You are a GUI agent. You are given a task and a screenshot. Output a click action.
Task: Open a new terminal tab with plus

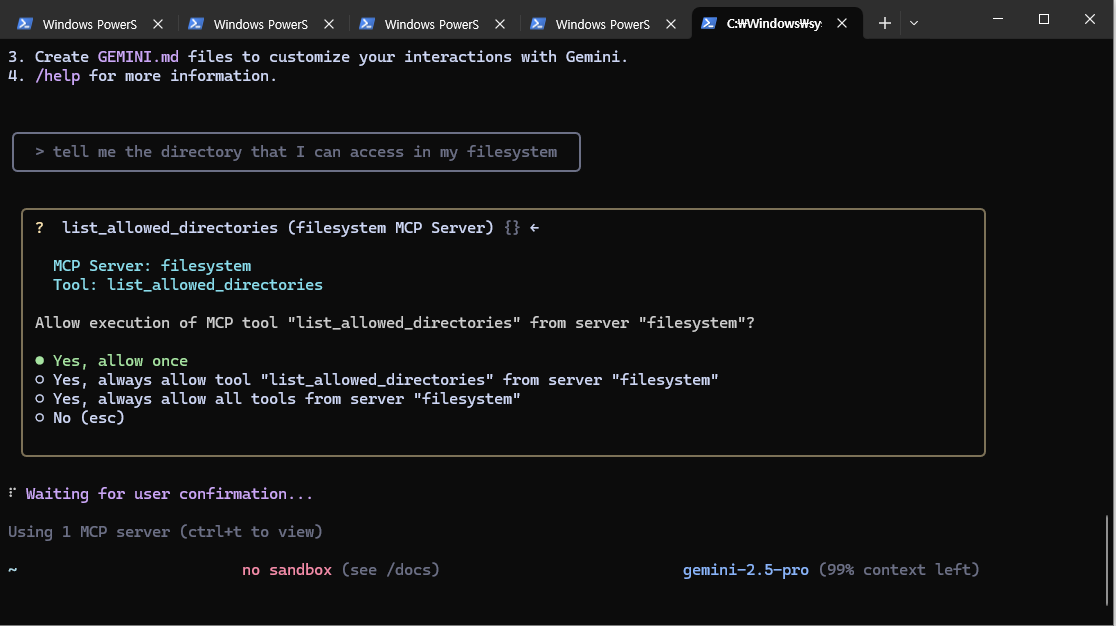click(x=885, y=23)
